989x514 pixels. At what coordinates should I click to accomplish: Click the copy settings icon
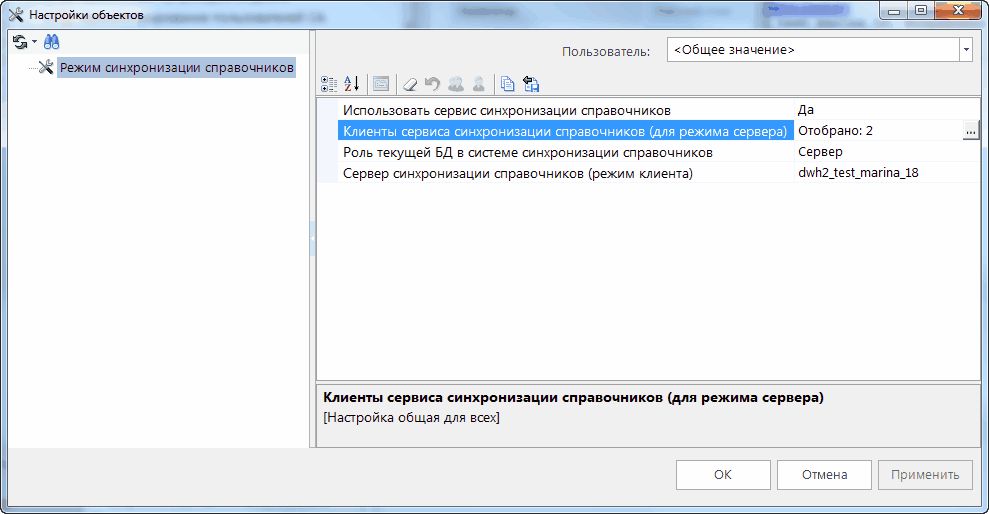coord(508,84)
